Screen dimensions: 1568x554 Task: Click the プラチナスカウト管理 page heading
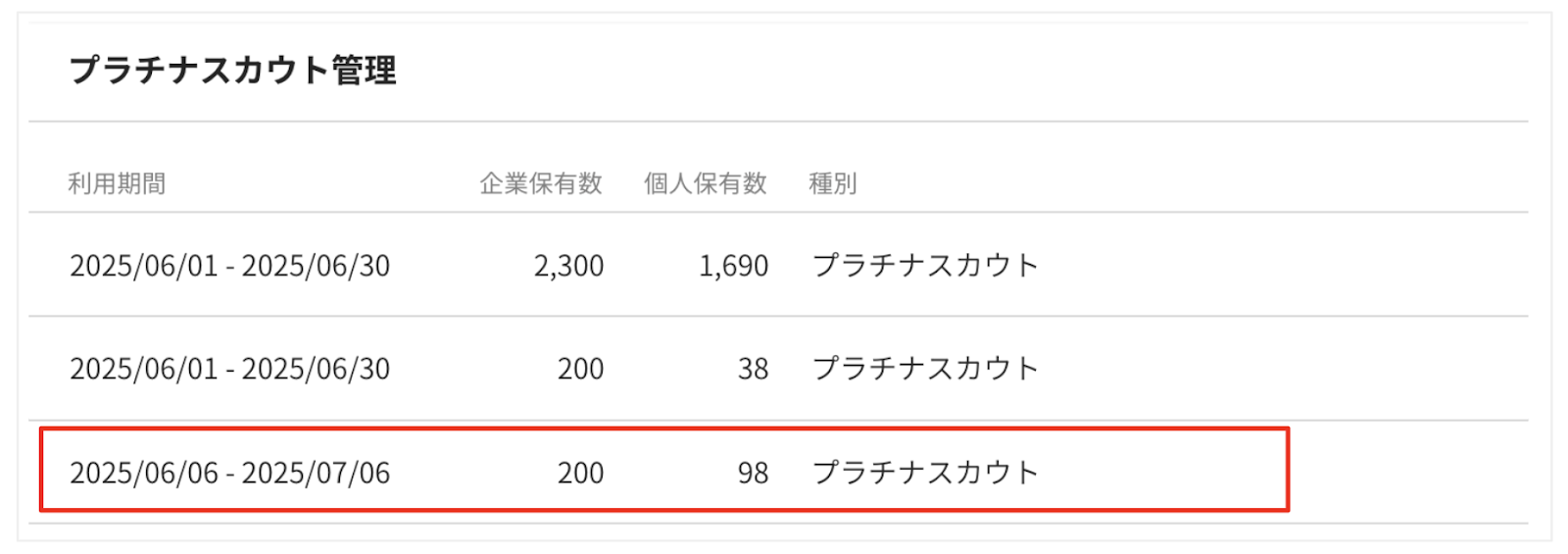coord(233,71)
